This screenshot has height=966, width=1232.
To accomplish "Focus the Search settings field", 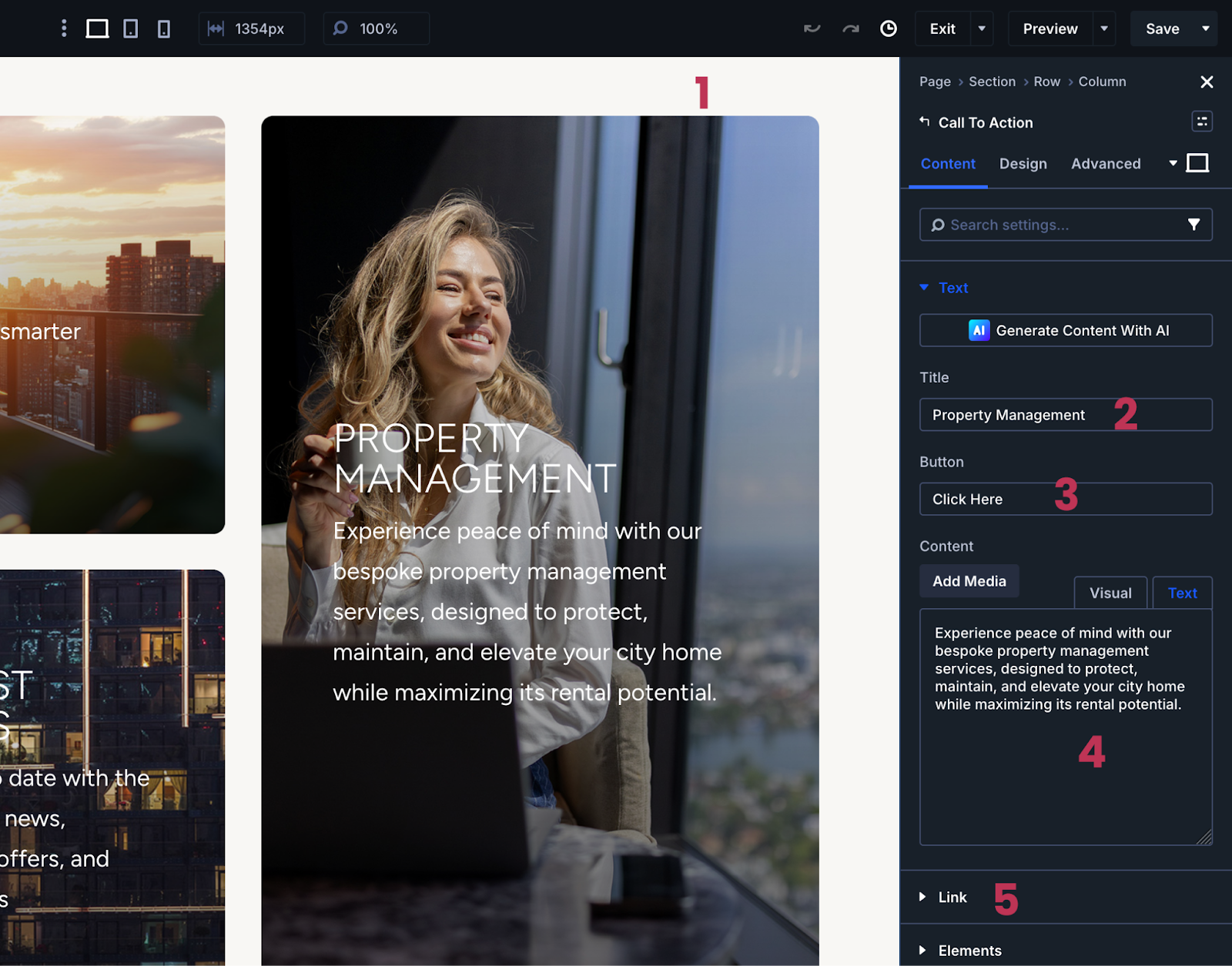I will [1066, 225].
